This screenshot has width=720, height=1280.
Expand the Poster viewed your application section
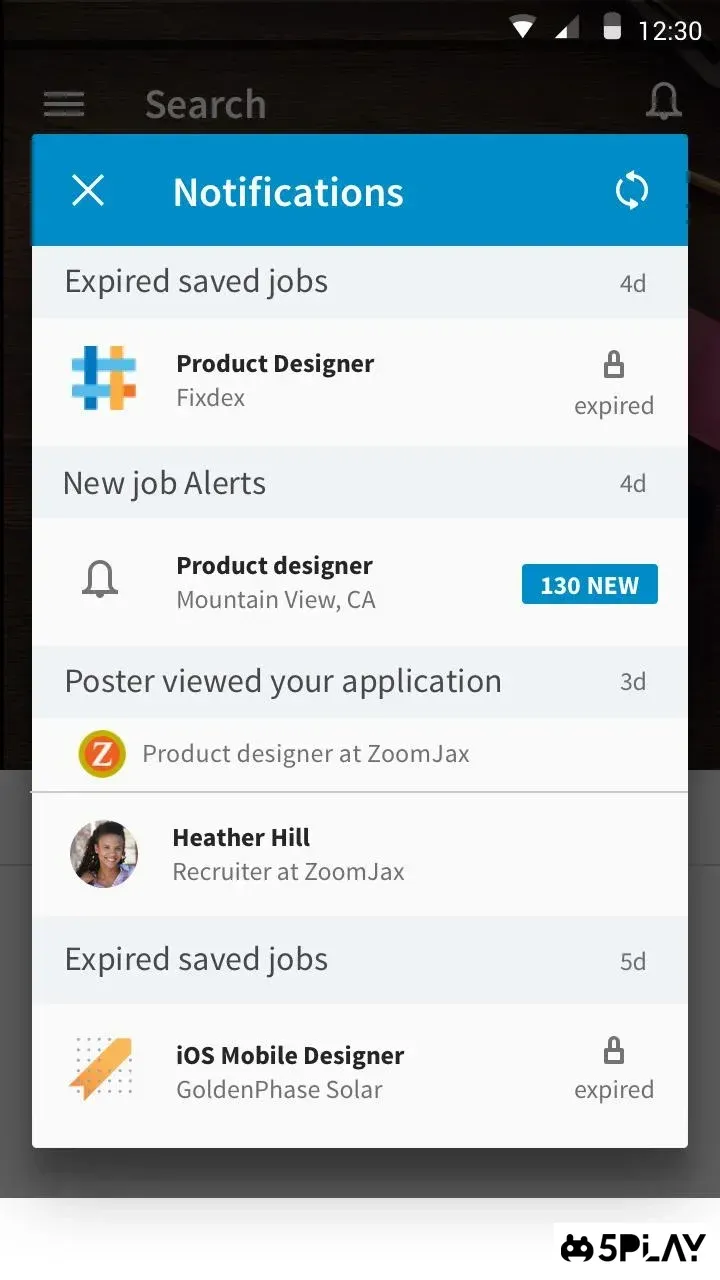360,681
